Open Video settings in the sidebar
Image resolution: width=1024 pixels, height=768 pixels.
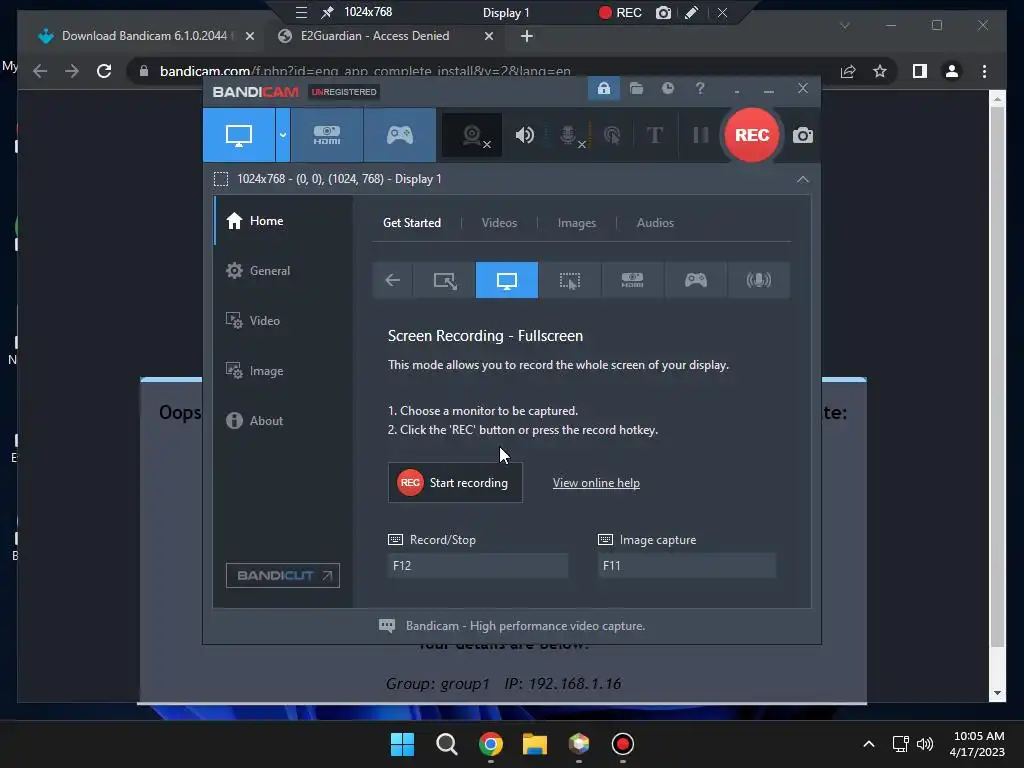pyautogui.click(x=283, y=321)
